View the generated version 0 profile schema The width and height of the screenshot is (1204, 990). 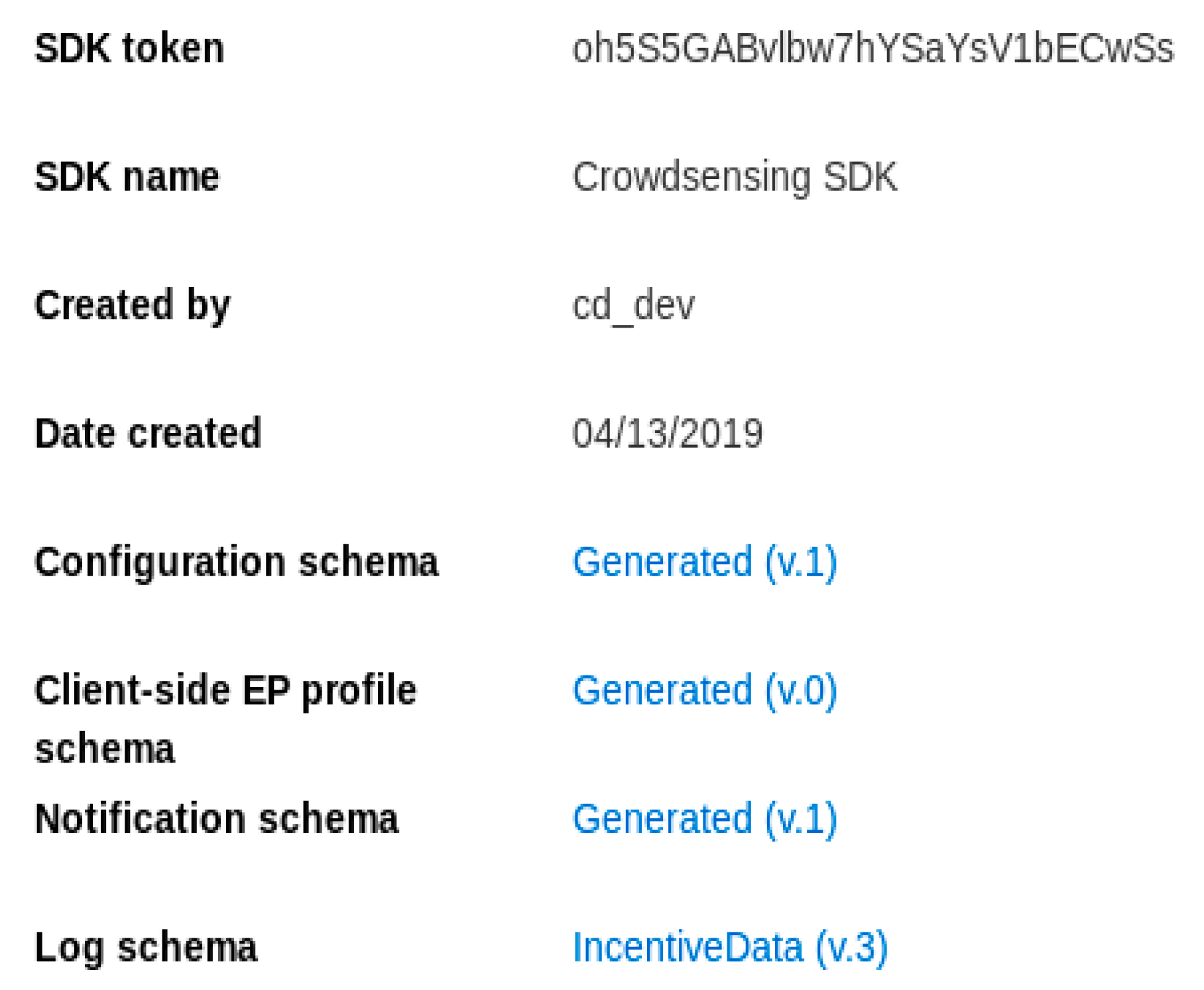point(704,690)
